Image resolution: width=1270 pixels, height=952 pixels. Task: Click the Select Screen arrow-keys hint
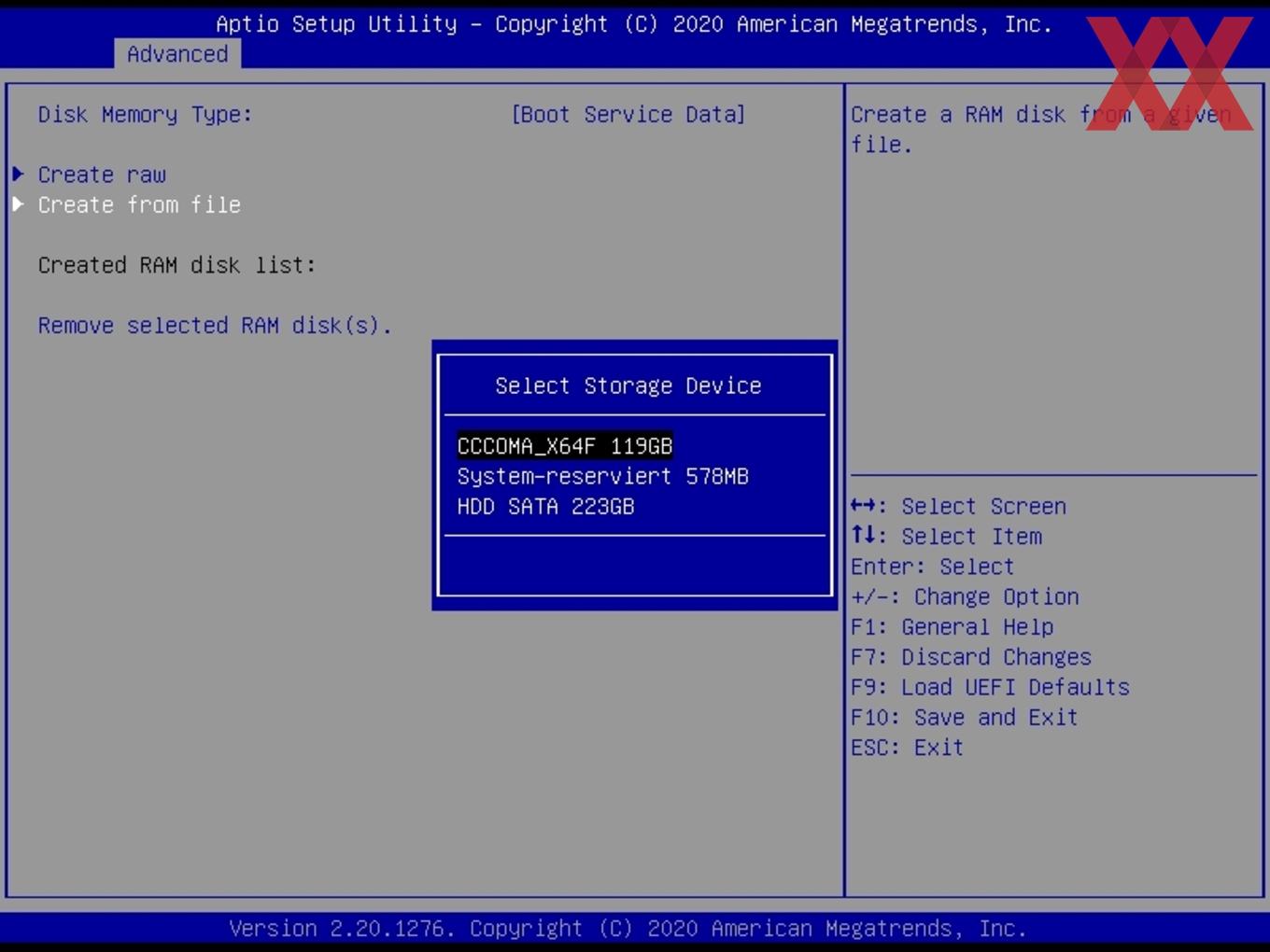[x=958, y=506]
